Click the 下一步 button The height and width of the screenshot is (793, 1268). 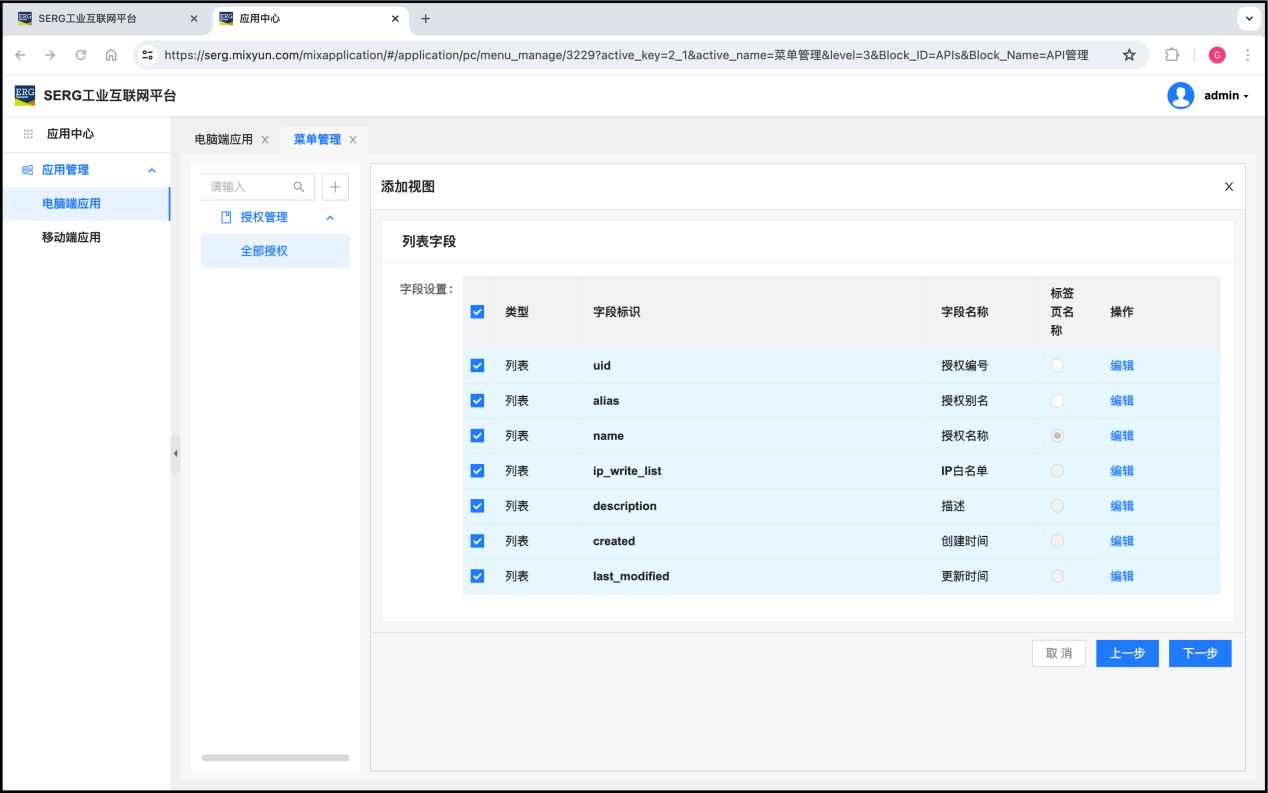[1200, 653]
